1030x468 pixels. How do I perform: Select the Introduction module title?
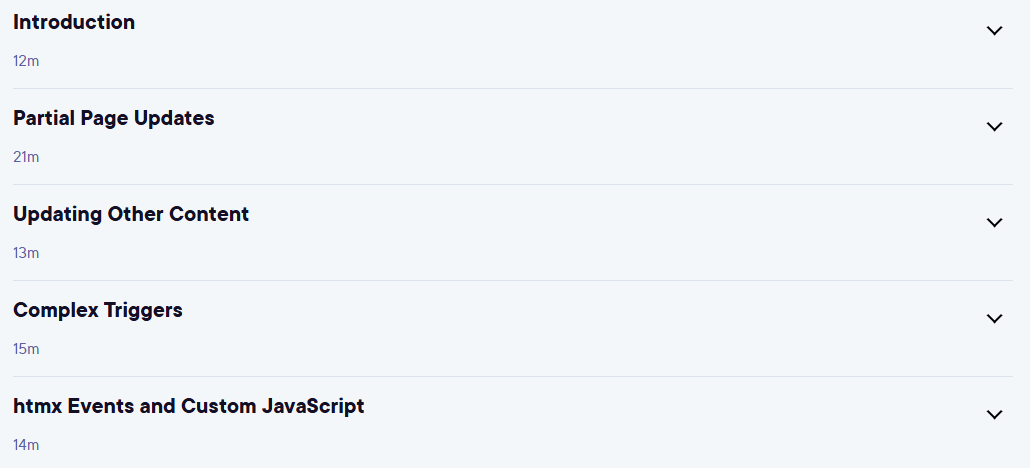[74, 22]
